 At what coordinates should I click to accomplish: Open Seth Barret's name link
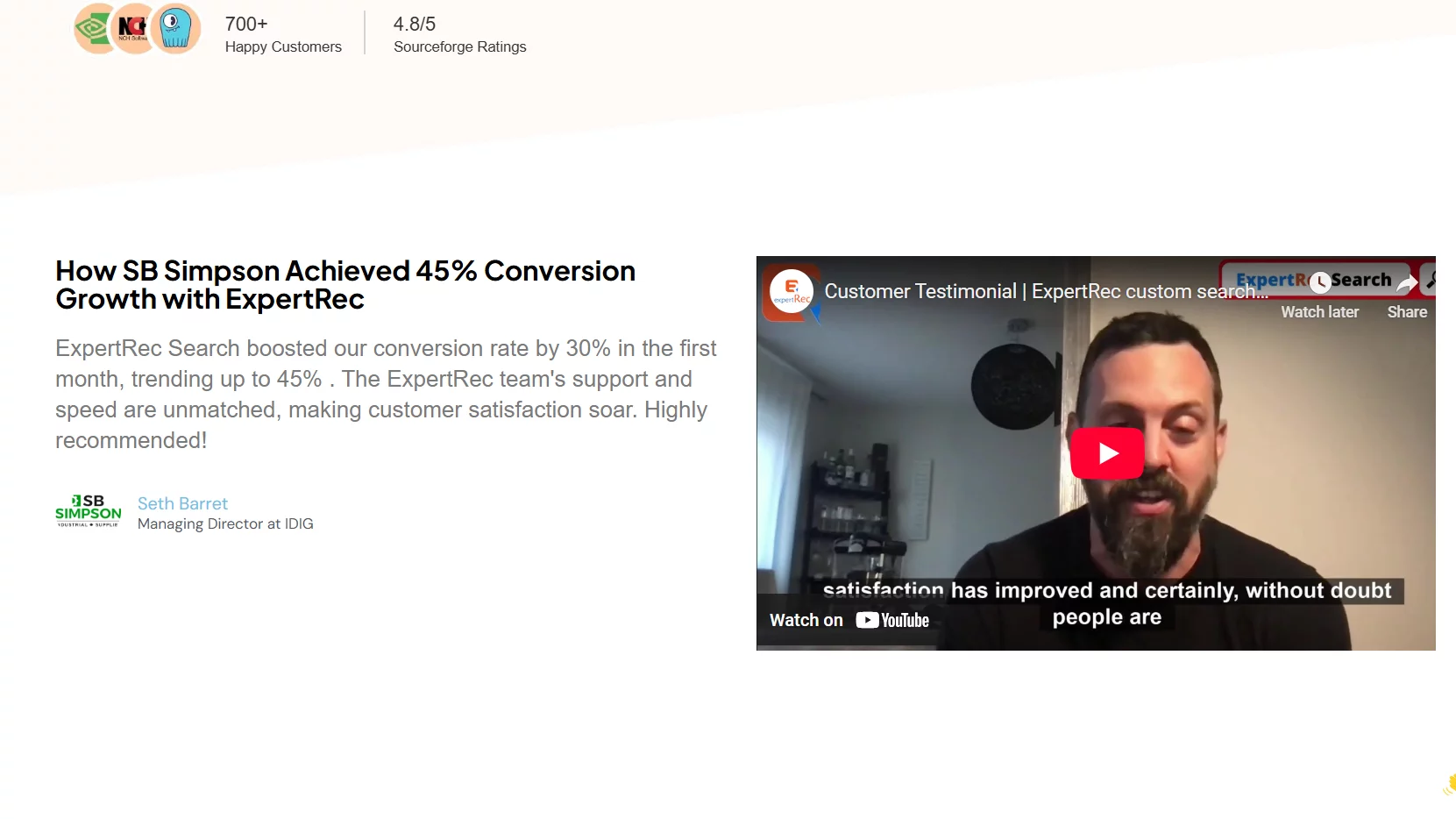pyautogui.click(x=182, y=503)
